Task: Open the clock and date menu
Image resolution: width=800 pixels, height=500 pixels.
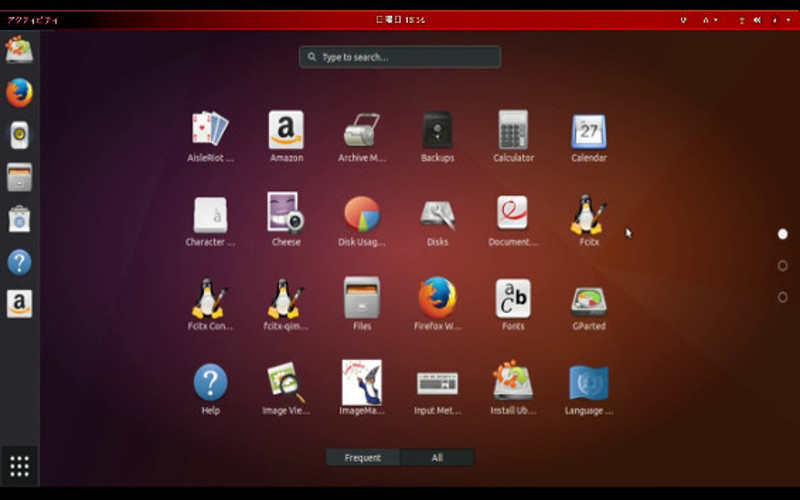Action: (401, 20)
